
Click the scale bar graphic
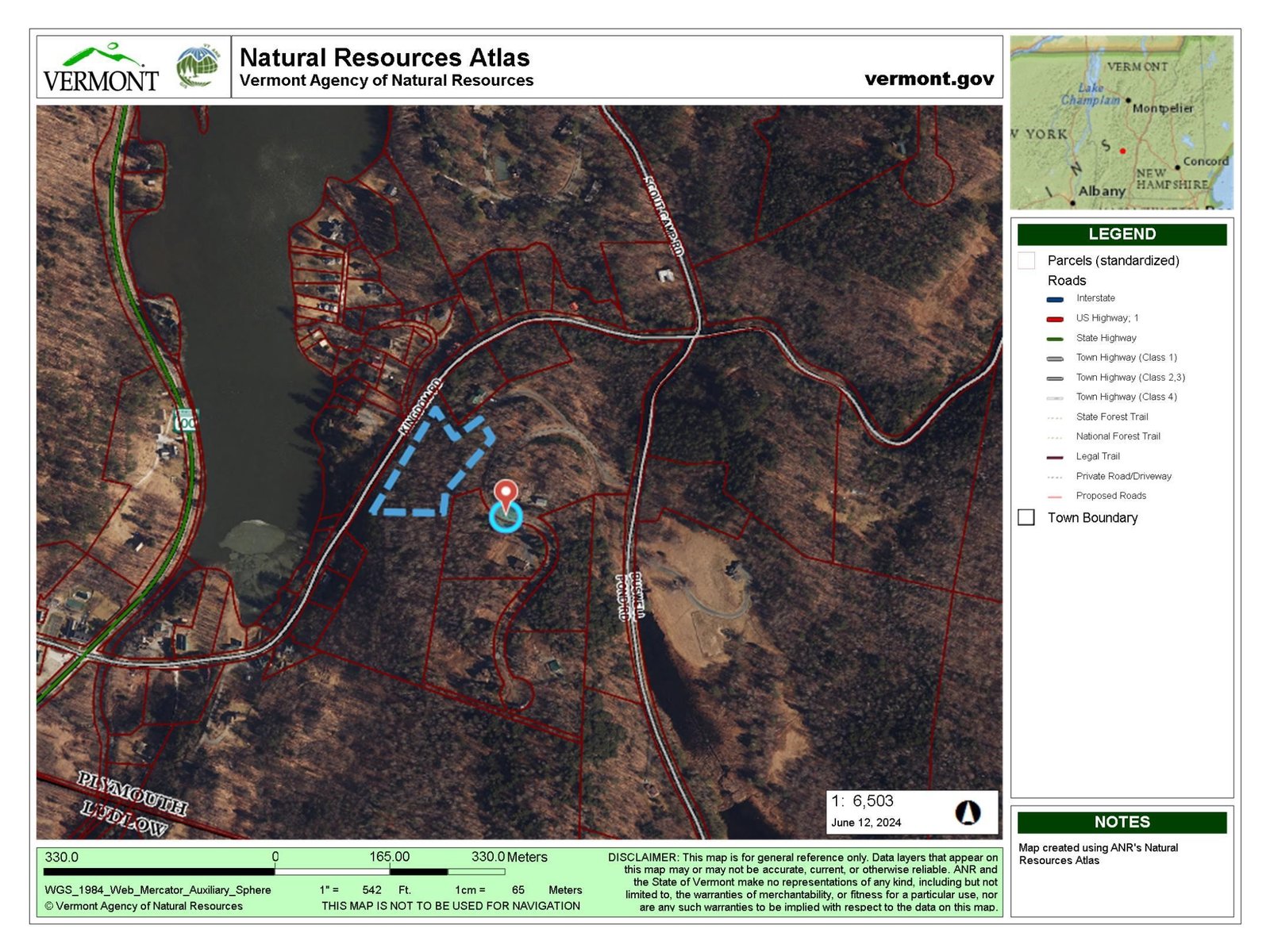(x=275, y=872)
